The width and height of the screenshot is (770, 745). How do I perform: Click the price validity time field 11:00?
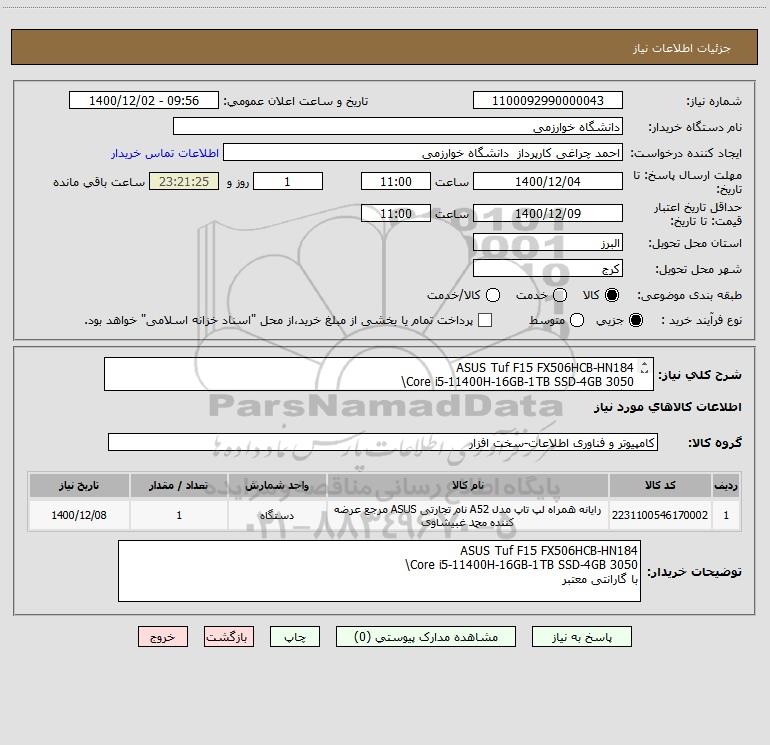(x=396, y=214)
